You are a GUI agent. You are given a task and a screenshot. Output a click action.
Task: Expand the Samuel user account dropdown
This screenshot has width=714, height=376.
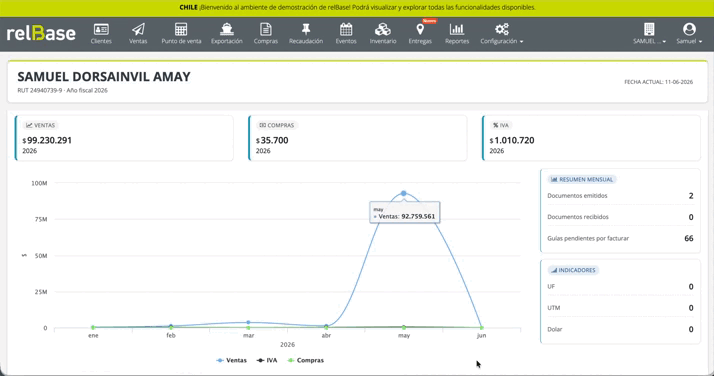pyautogui.click(x=689, y=34)
